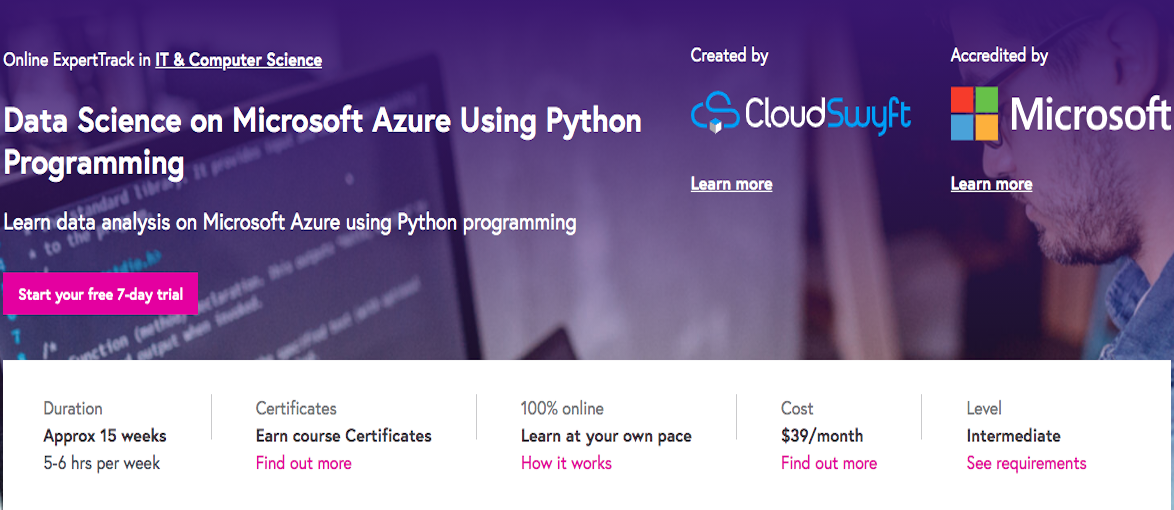Viewport: 1174px width, 510px height.
Task: Click the $39/month cost text
Action: [x=821, y=436]
